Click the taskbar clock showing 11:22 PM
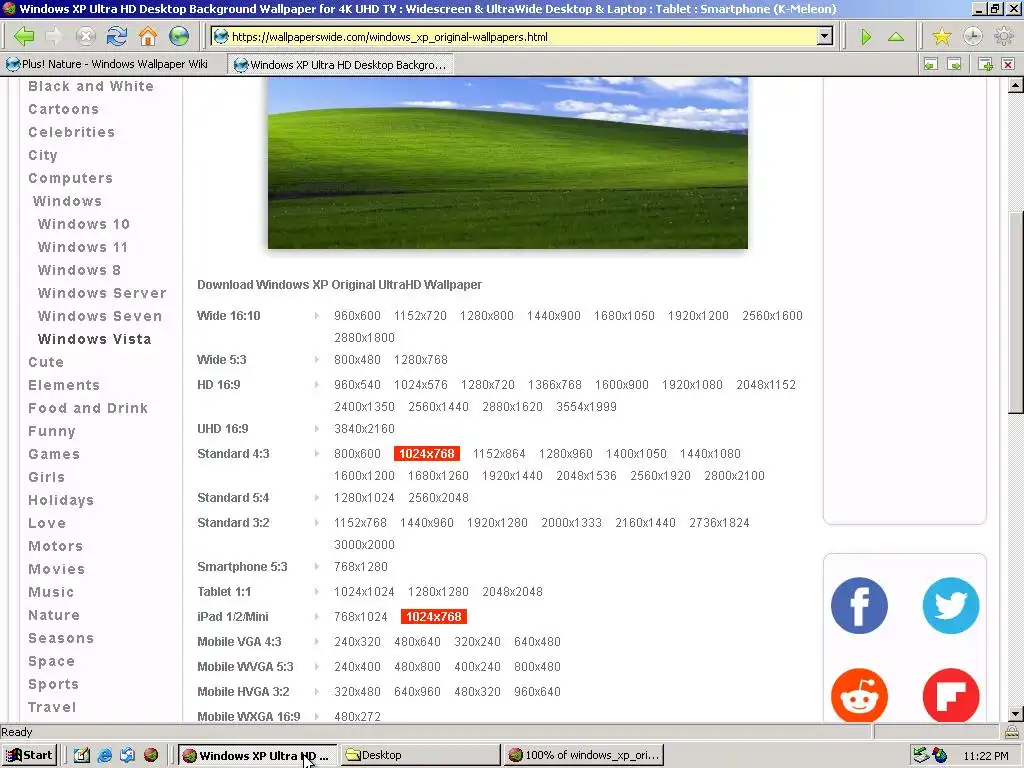Viewport: 1024px width, 768px height. pos(985,756)
